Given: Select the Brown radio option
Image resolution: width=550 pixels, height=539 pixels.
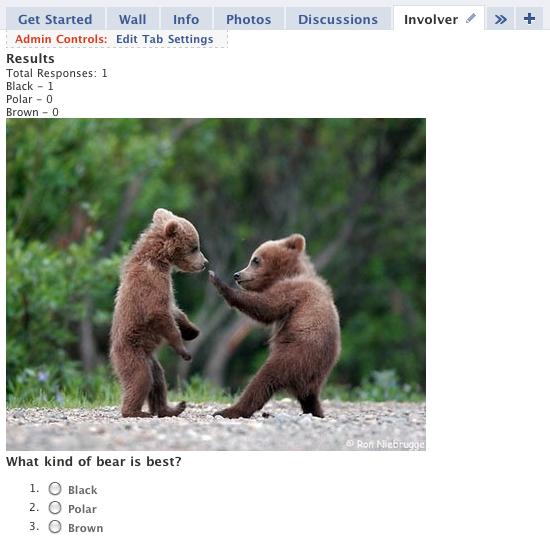Looking at the screenshot, I should pos(55,527).
